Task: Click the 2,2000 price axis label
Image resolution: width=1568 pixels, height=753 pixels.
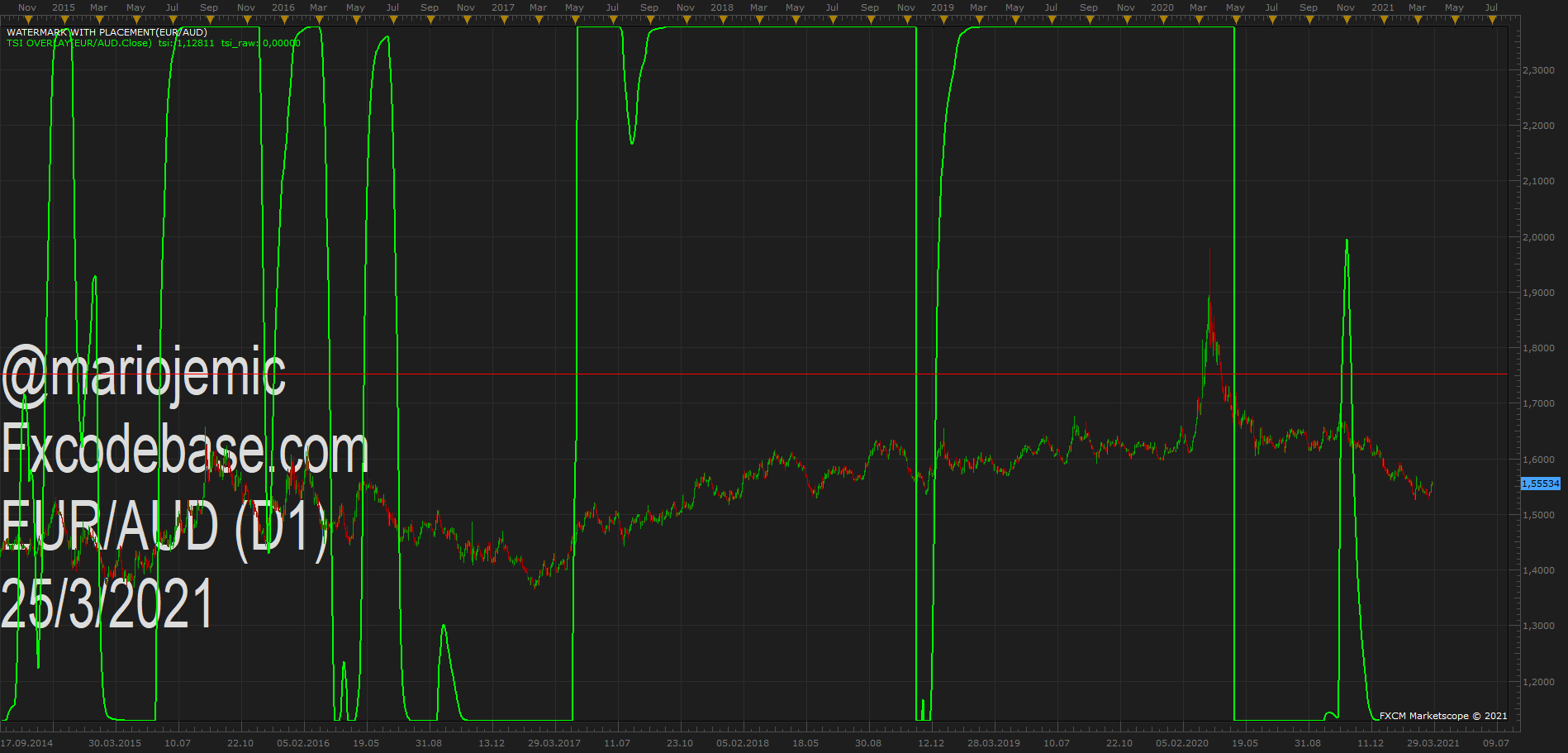Action: [x=1538, y=126]
